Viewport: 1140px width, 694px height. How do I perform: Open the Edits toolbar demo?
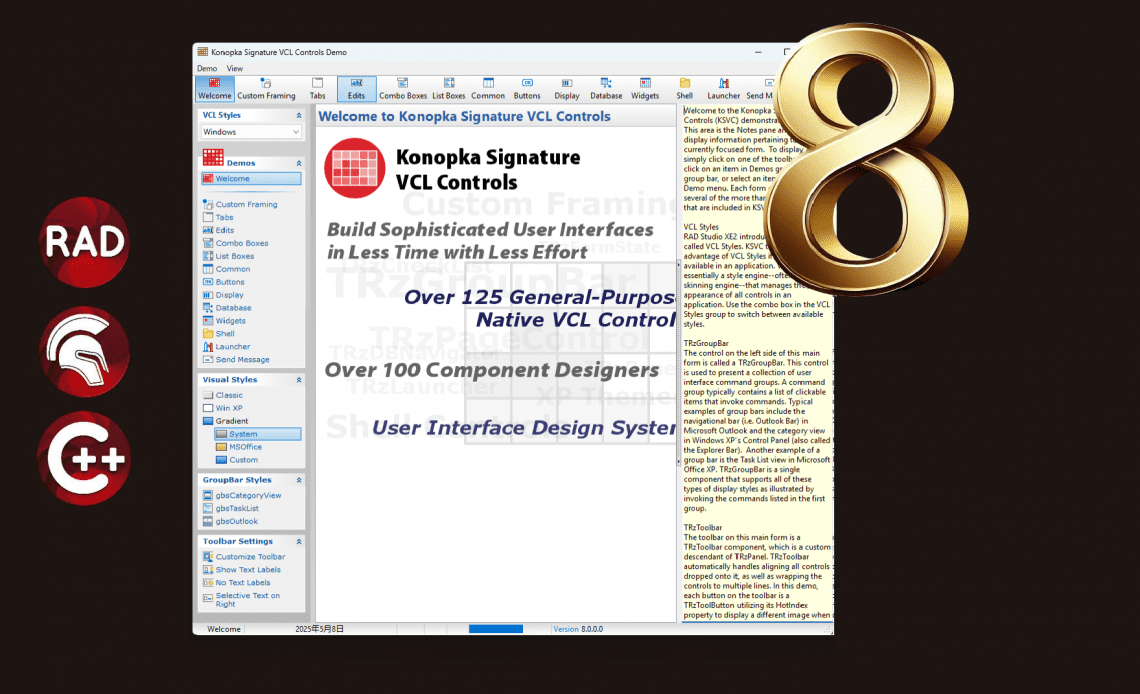coord(356,89)
